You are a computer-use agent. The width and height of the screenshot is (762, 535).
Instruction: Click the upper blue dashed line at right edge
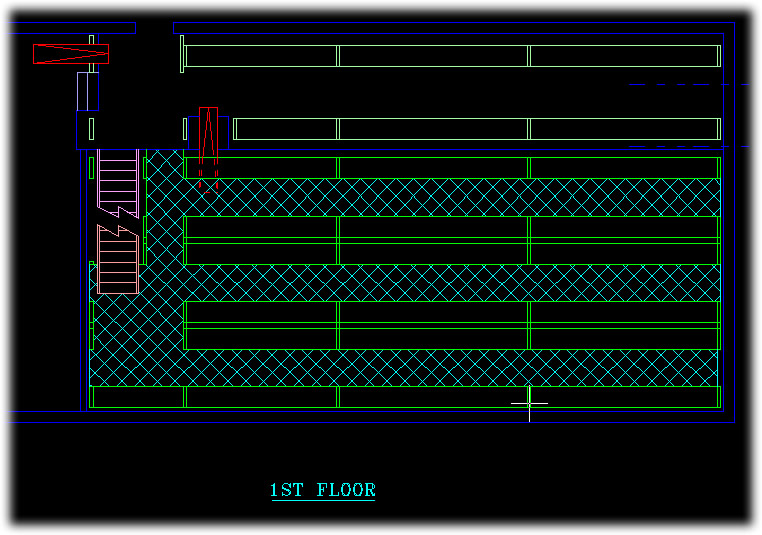(x=690, y=85)
